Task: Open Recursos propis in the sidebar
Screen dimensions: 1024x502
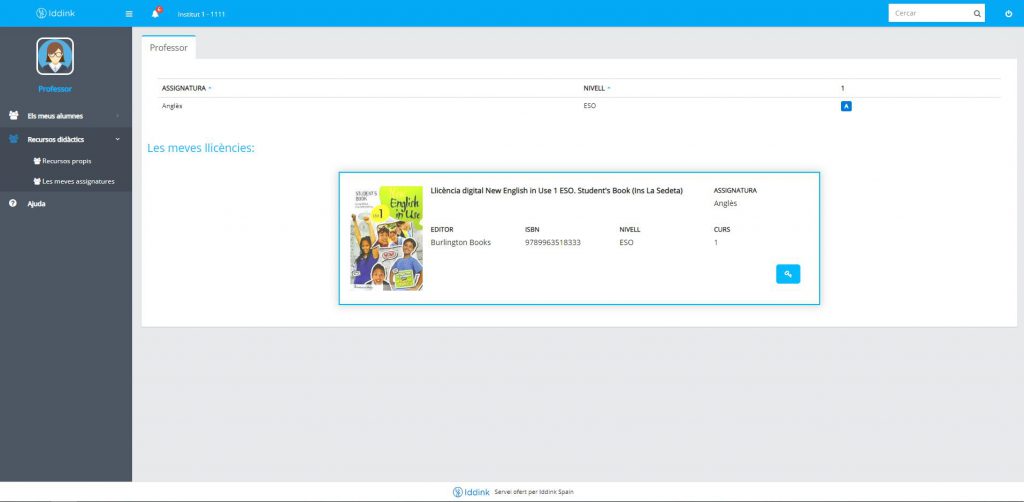Action: [x=66, y=161]
